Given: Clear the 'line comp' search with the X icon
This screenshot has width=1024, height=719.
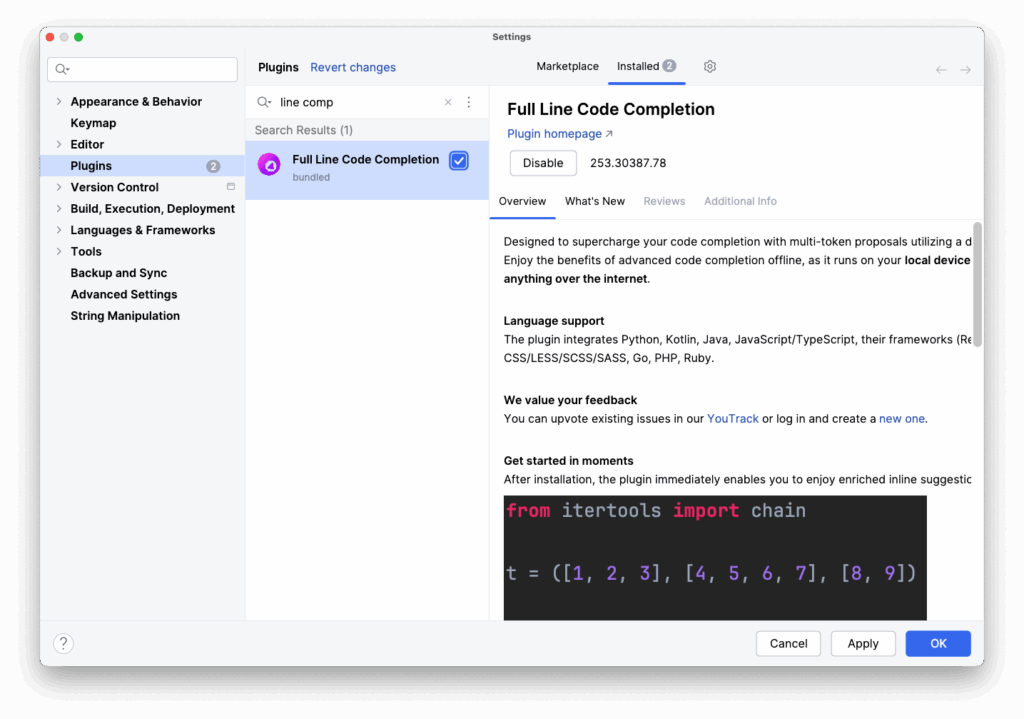Looking at the screenshot, I should [x=447, y=101].
